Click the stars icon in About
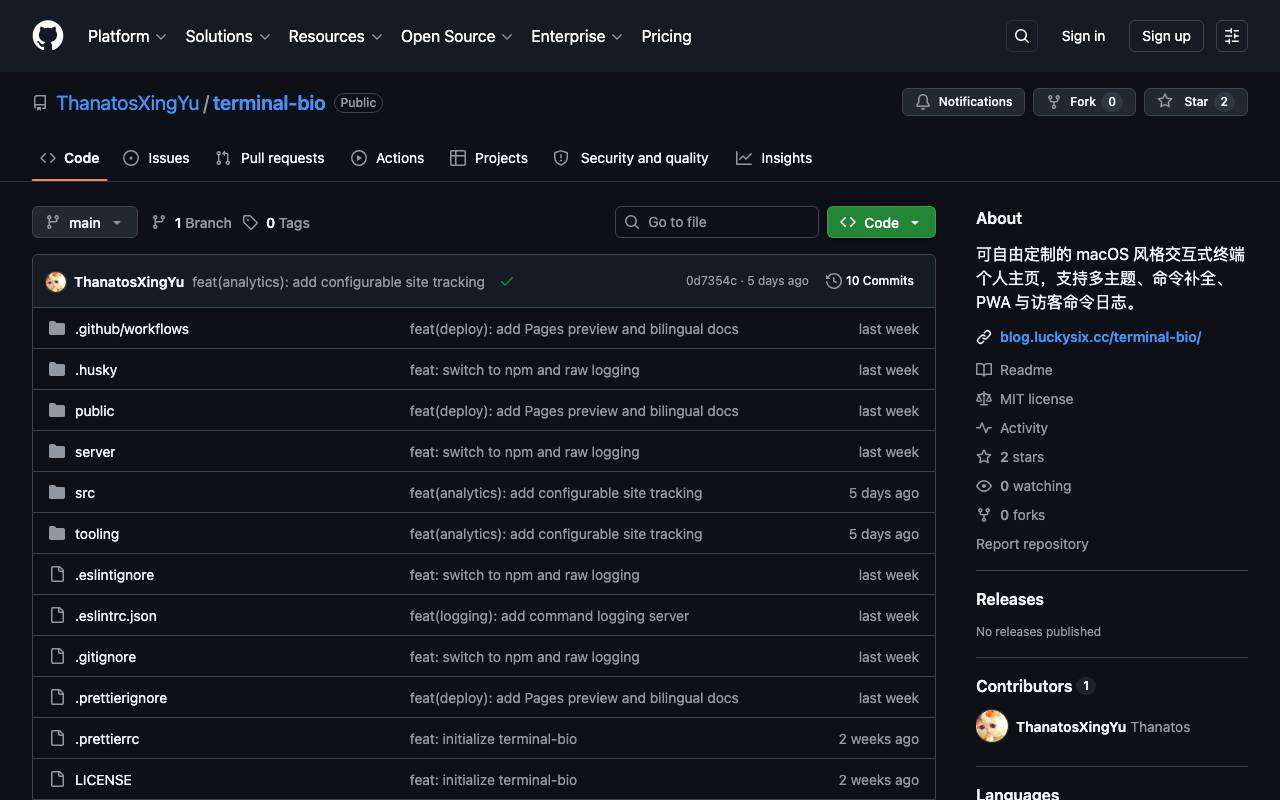This screenshot has width=1280, height=800. click(x=984, y=457)
